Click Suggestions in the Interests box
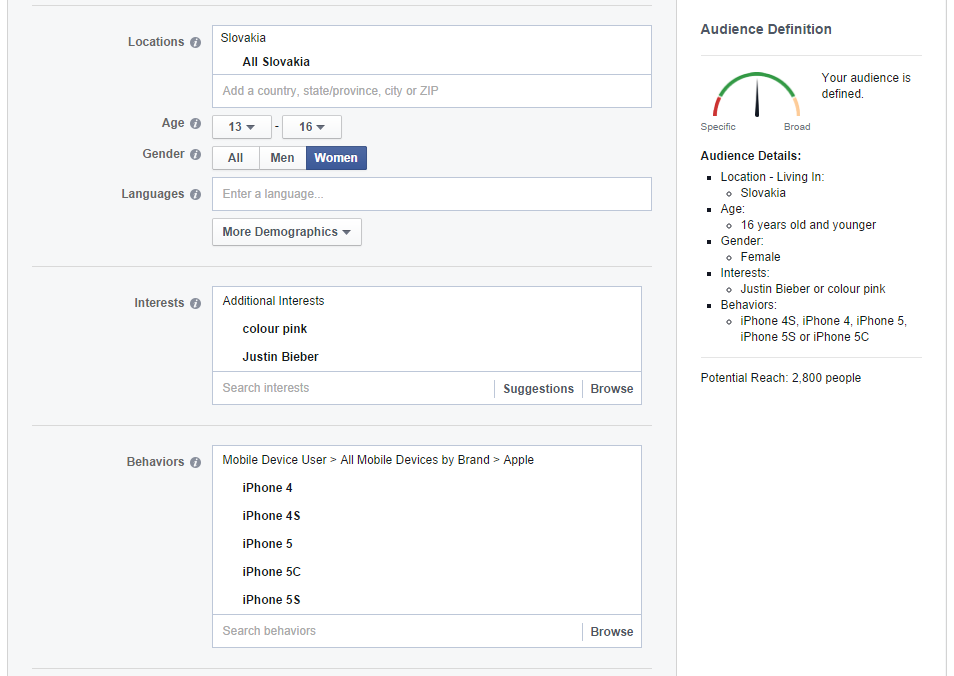Screen dimensions: 954x676 point(538,389)
